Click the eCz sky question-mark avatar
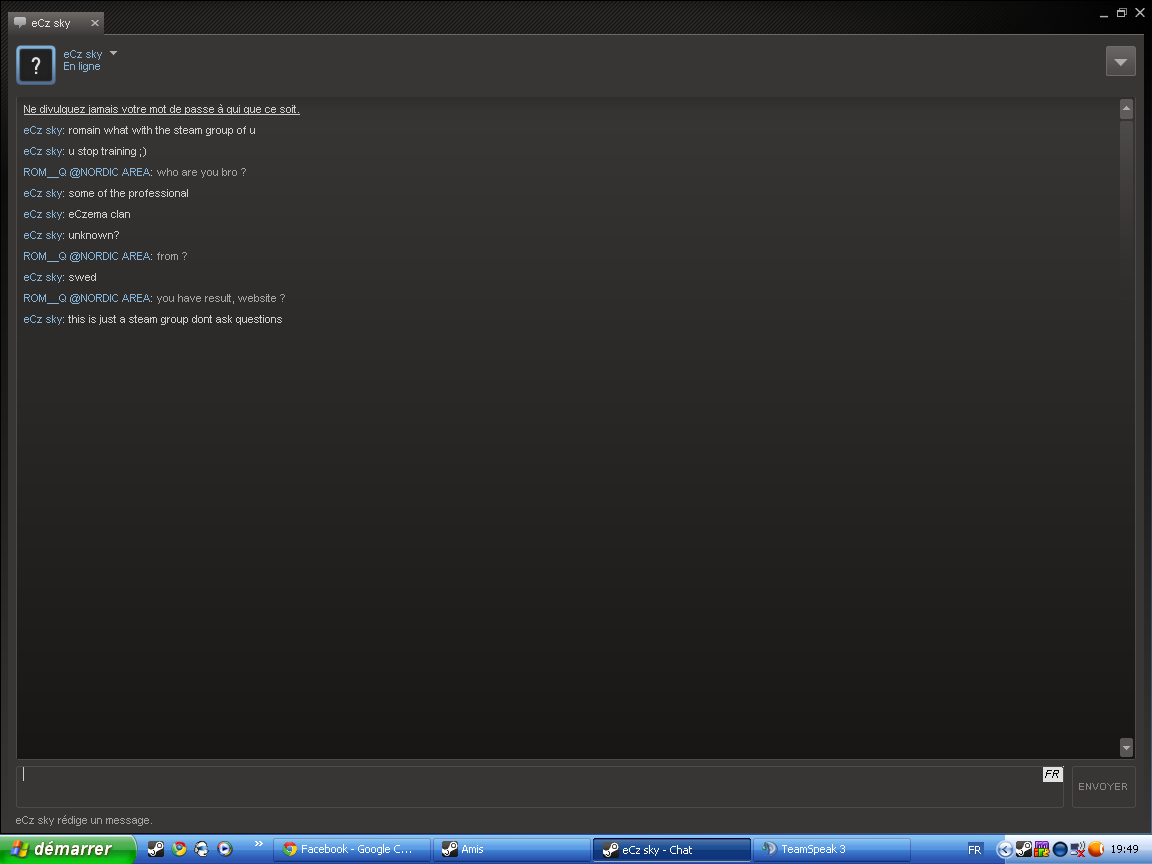1152x864 pixels. (36, 65)
